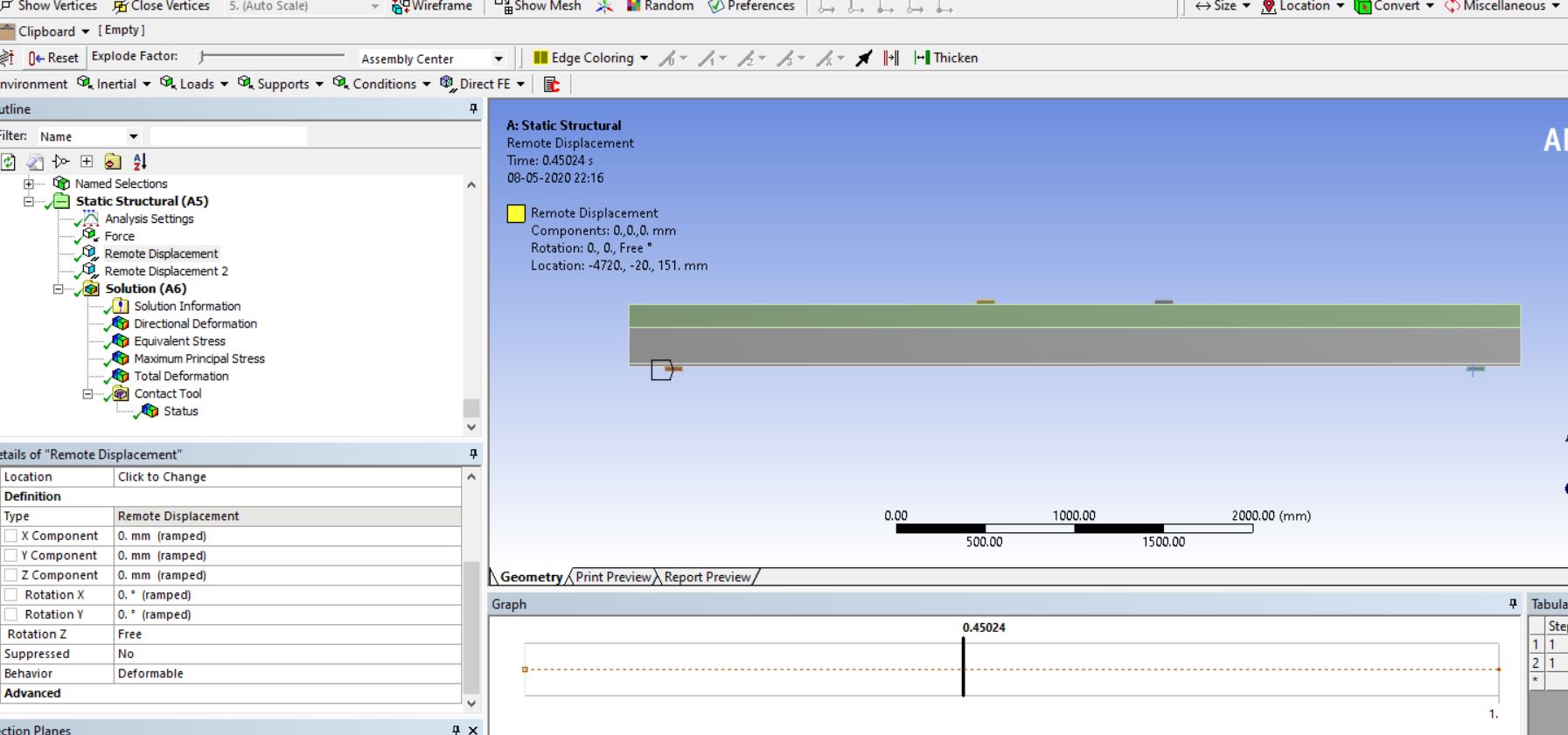The width and height of the screenshot is (1568, 735).
Task: Pin the Outline panel
Action: [x=473, y=109]
